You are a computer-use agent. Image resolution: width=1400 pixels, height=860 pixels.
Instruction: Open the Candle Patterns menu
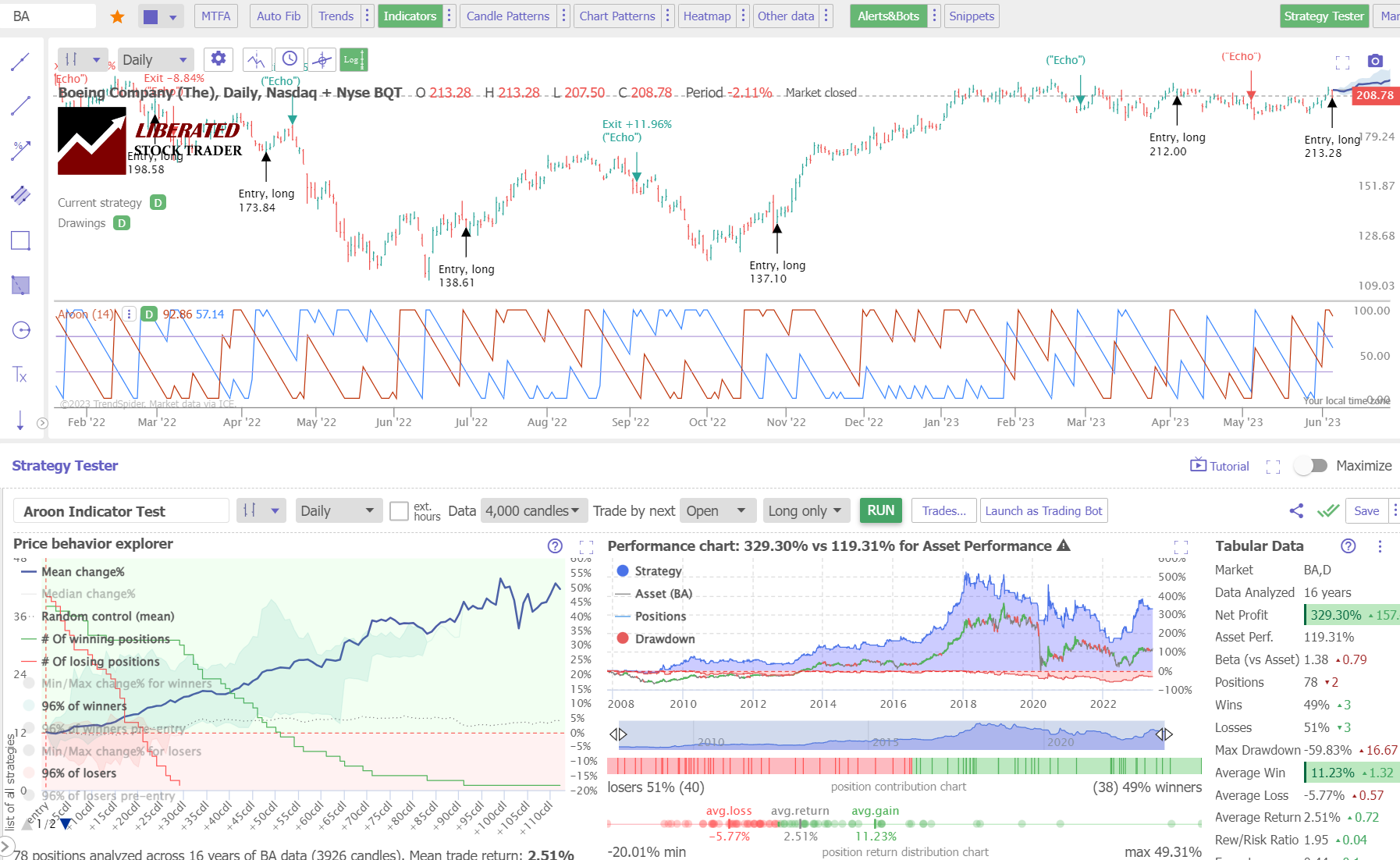pos(506,16)
